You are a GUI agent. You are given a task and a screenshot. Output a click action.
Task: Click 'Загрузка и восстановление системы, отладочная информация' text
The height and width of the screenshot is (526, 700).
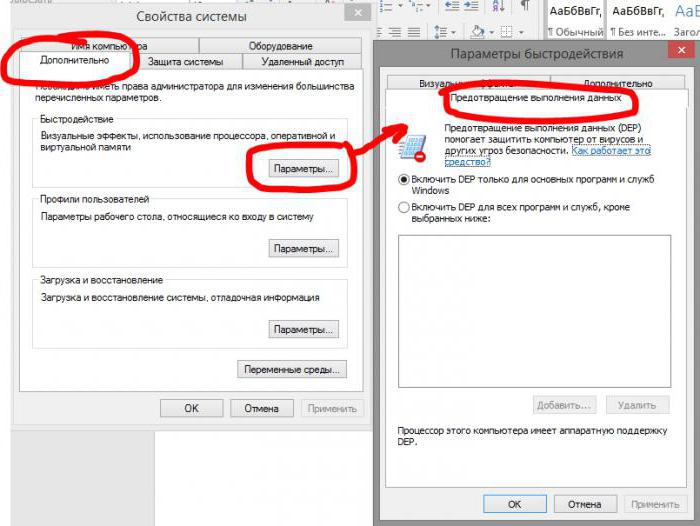click(180, 297)
